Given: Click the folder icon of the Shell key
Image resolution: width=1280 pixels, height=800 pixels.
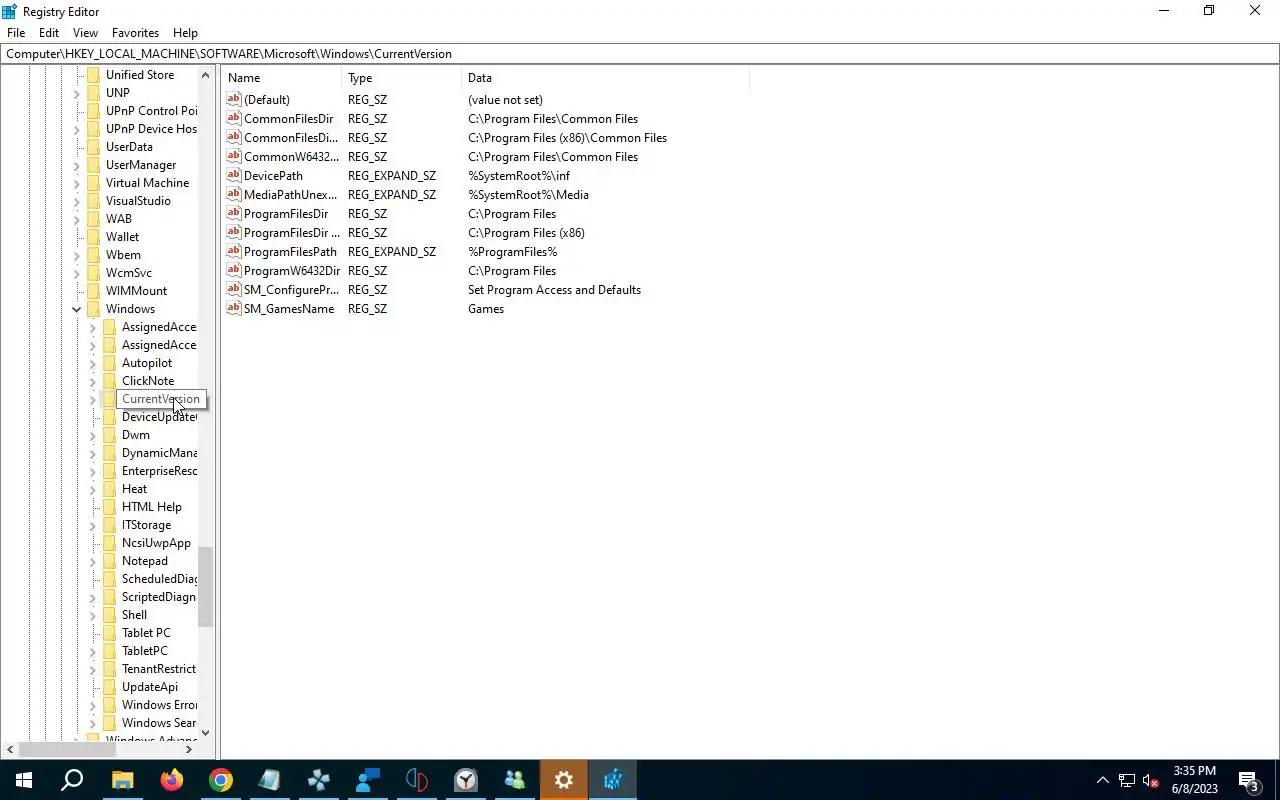Looking at the screenshot, I should 109,615.
